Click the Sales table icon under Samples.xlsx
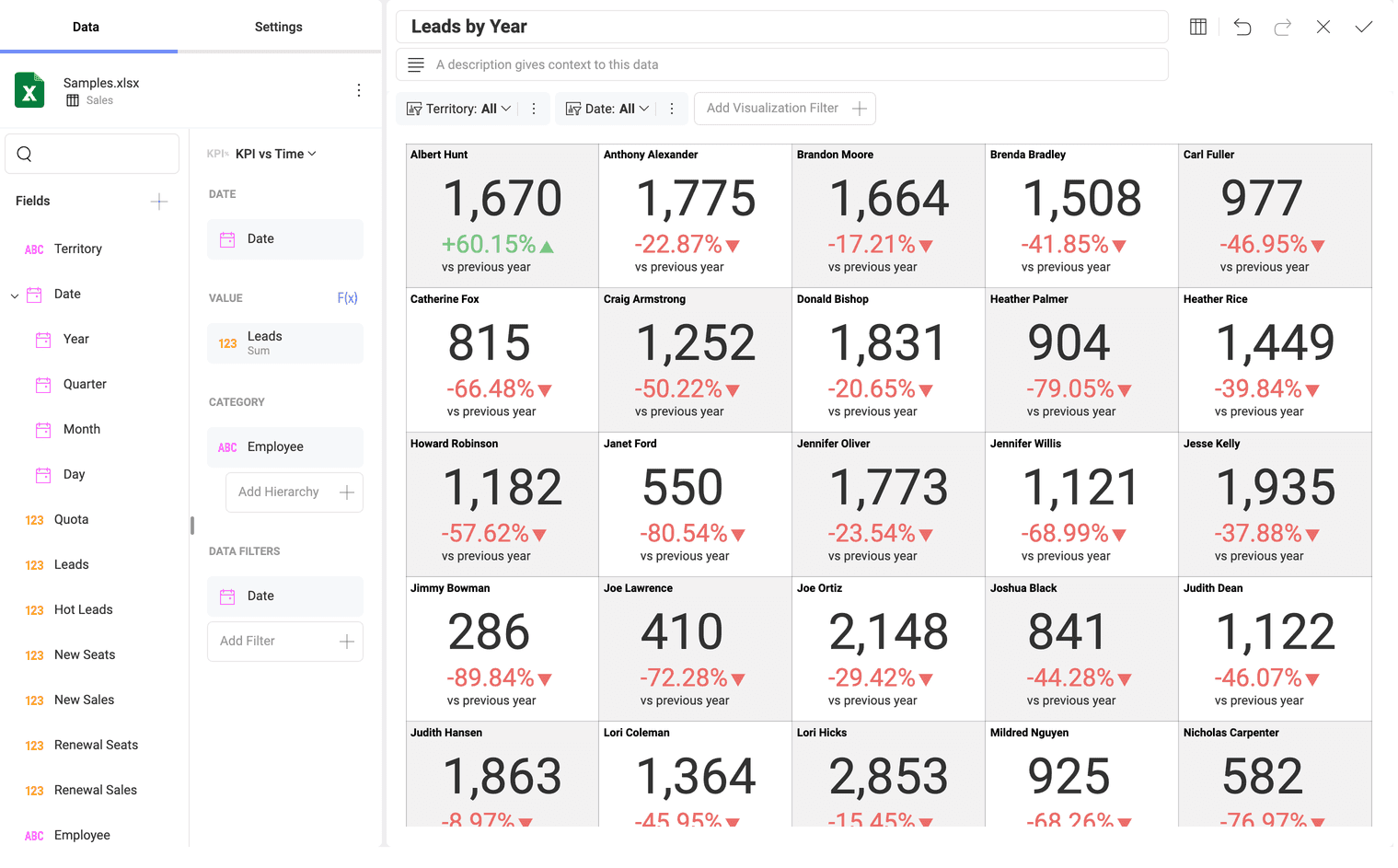 pos(73,100)
